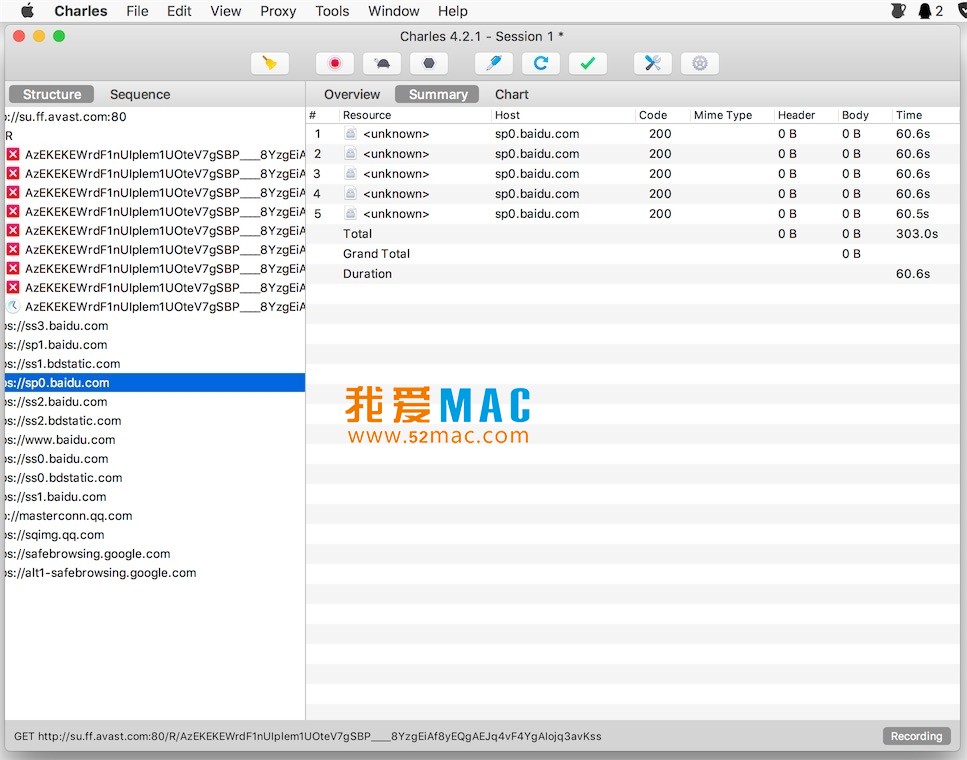The height and width of the screenshot is (760, 967).
Task: Sort by the Time column header
Action: (x=909, y=115)
